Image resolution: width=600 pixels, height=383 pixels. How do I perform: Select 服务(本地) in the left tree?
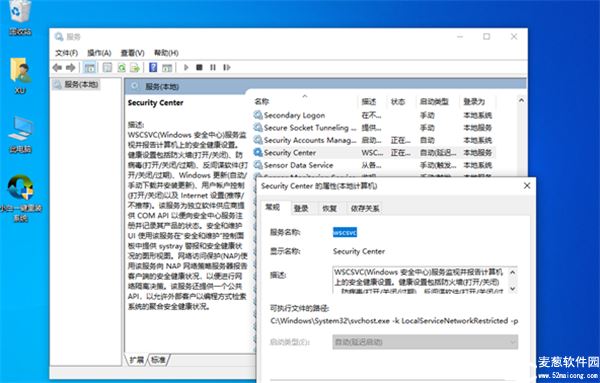[76, 85]
